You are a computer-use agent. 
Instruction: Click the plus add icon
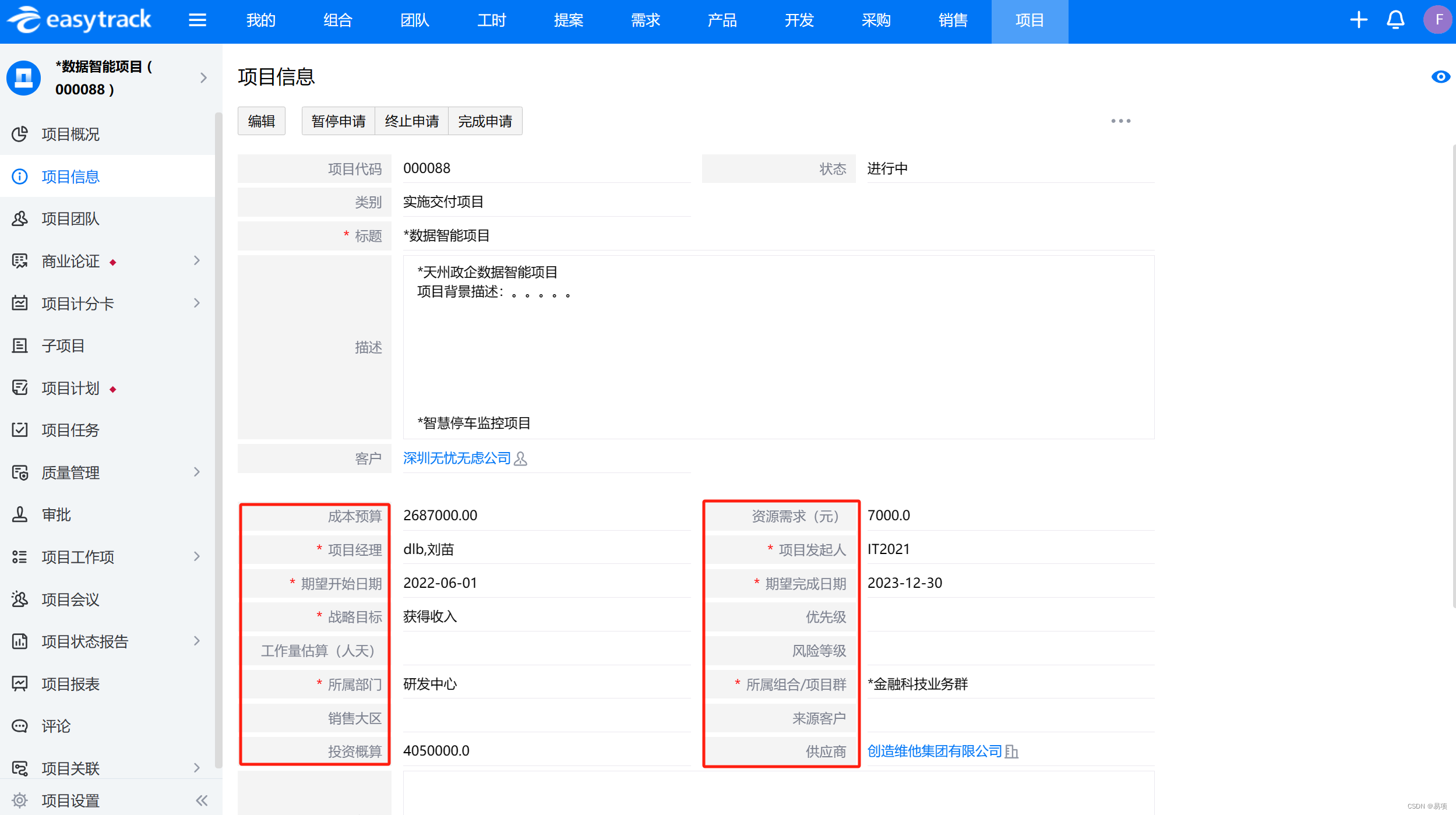1359,20
